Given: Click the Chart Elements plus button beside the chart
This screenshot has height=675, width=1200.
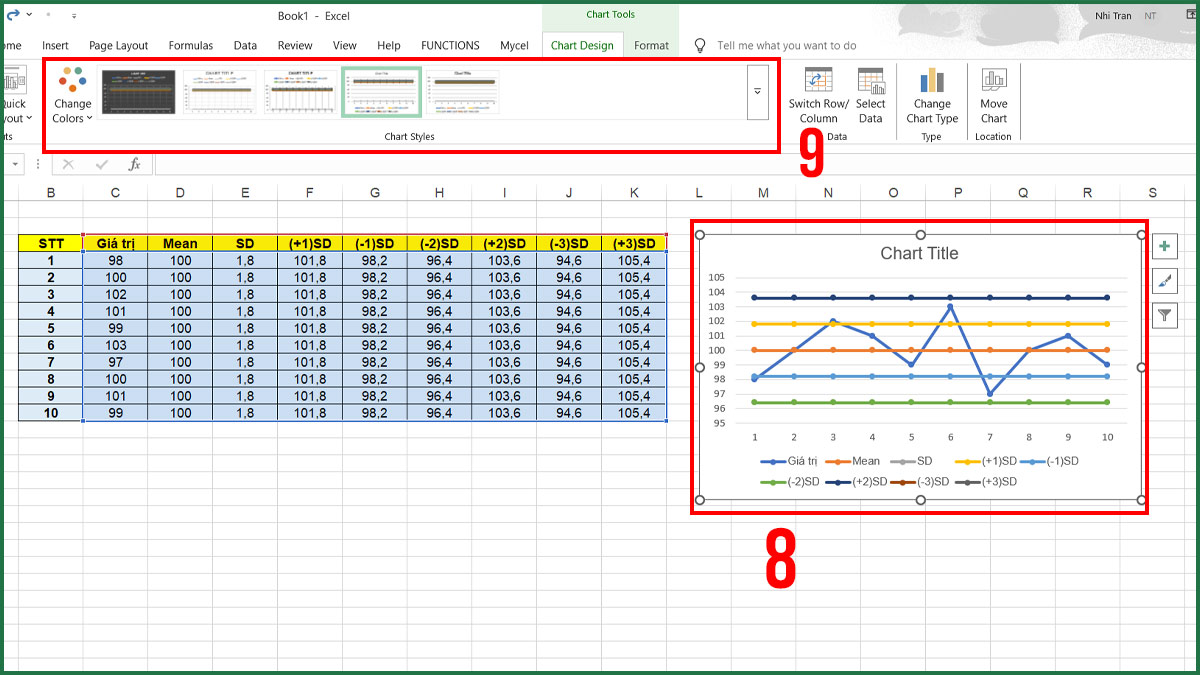Looking at the screenshot, I should pyautogui.click(x=1164, y=245).
